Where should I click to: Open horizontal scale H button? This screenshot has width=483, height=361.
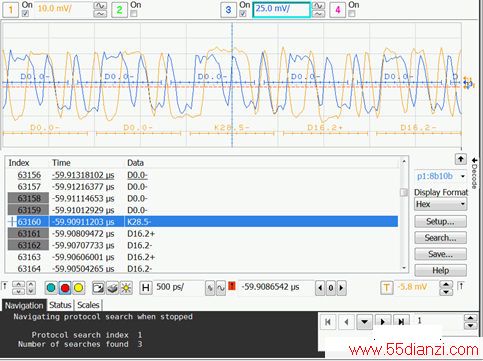(x=146, y=287)
